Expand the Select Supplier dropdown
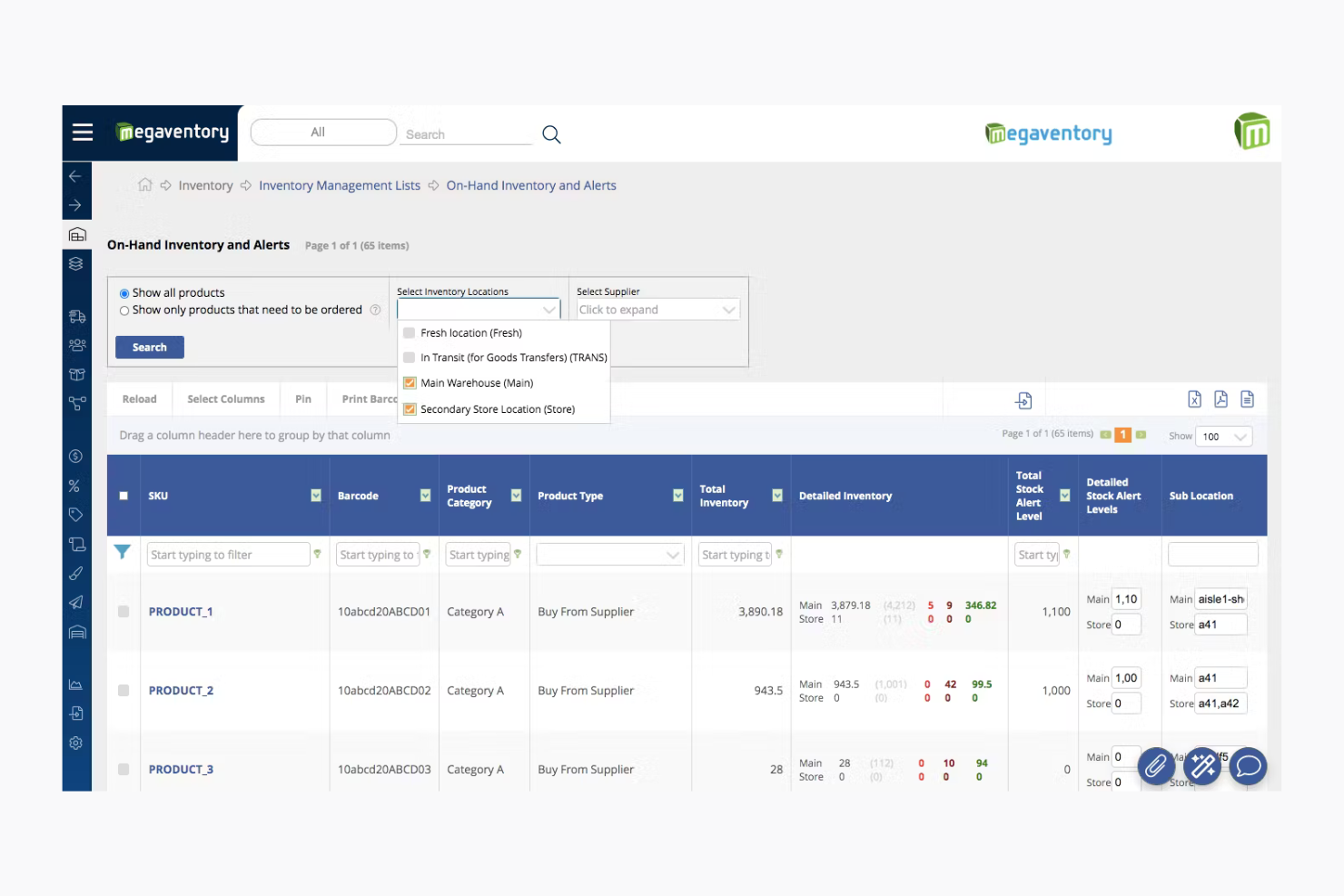Image resolution: width=1344 pixels, height=896 pixels. pyautogui.click(x=657, y=310)
